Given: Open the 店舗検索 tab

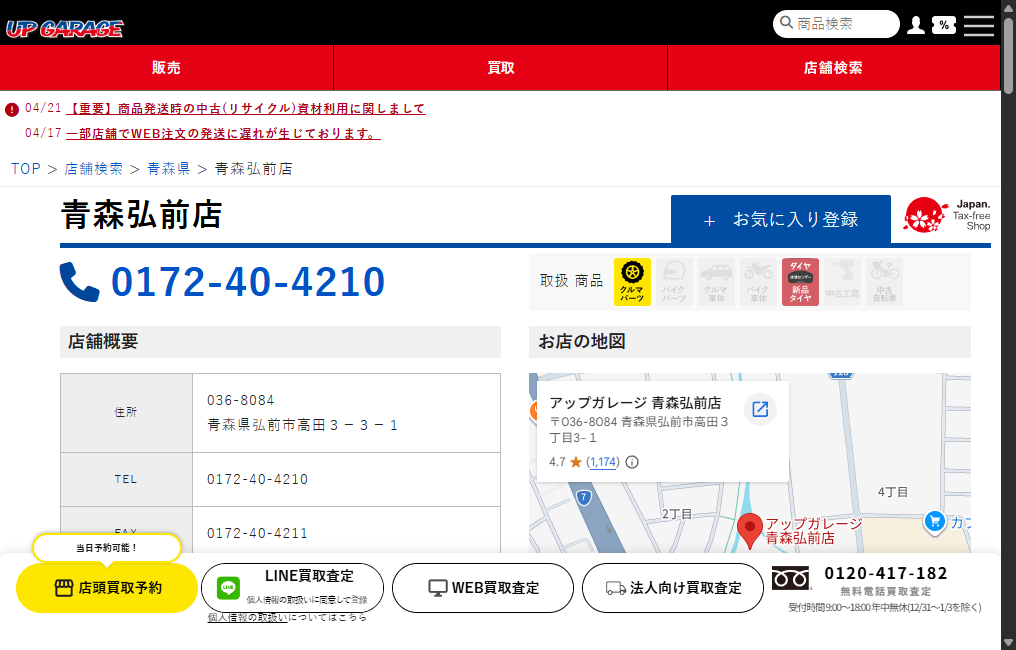Looking at the screenshot, I should [x=834, y=67].
